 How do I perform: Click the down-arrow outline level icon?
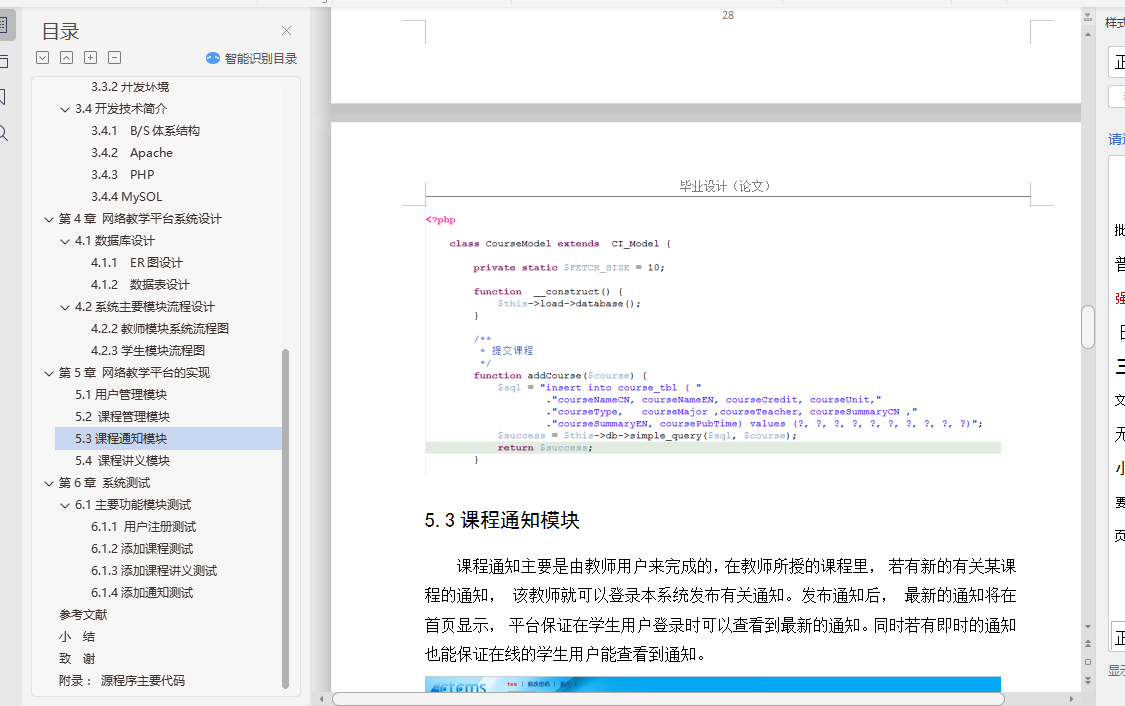coord(42,57)
